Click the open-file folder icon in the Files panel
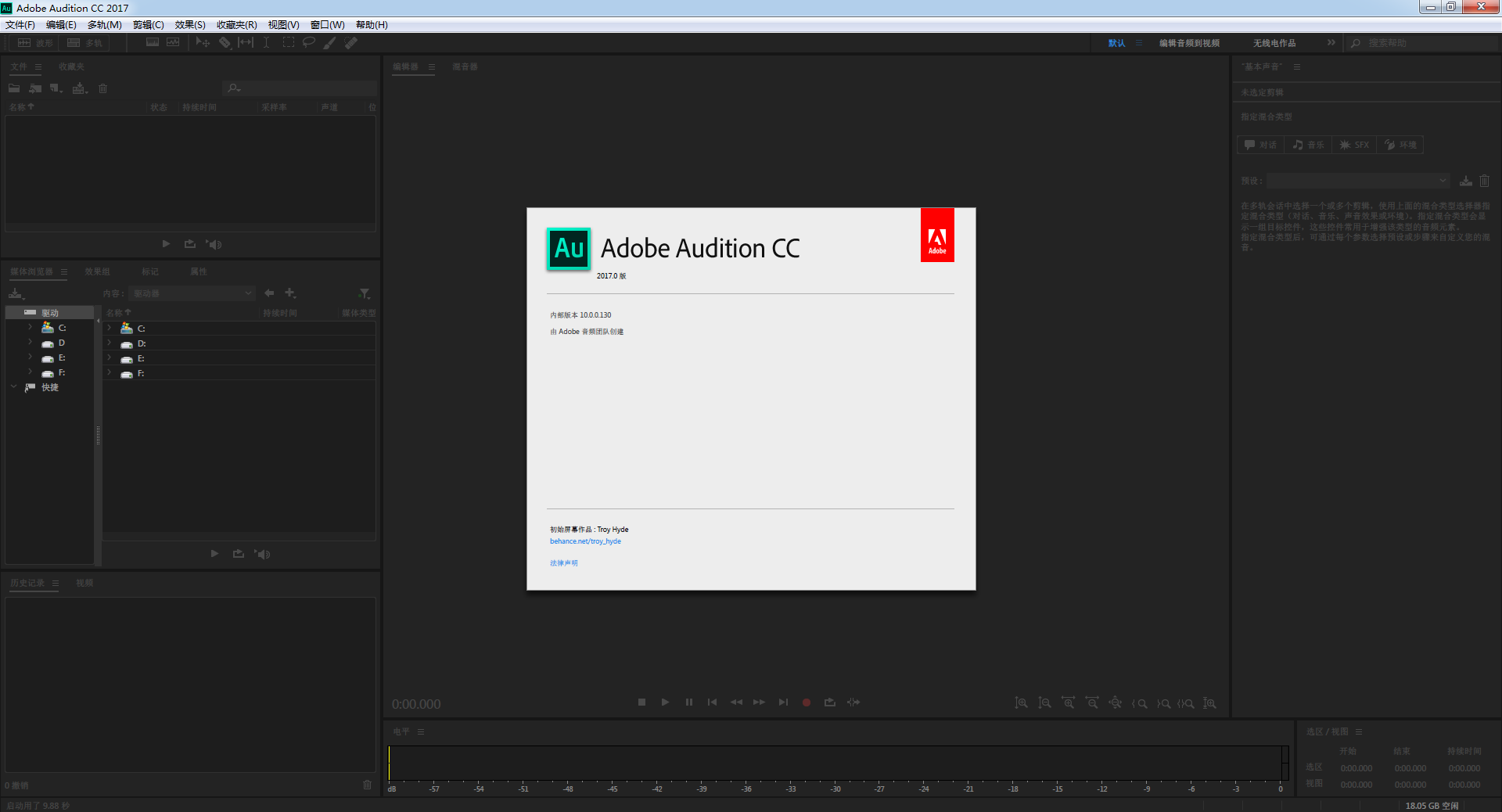The height and width of the screenshot is (812, 1502). 14,88
